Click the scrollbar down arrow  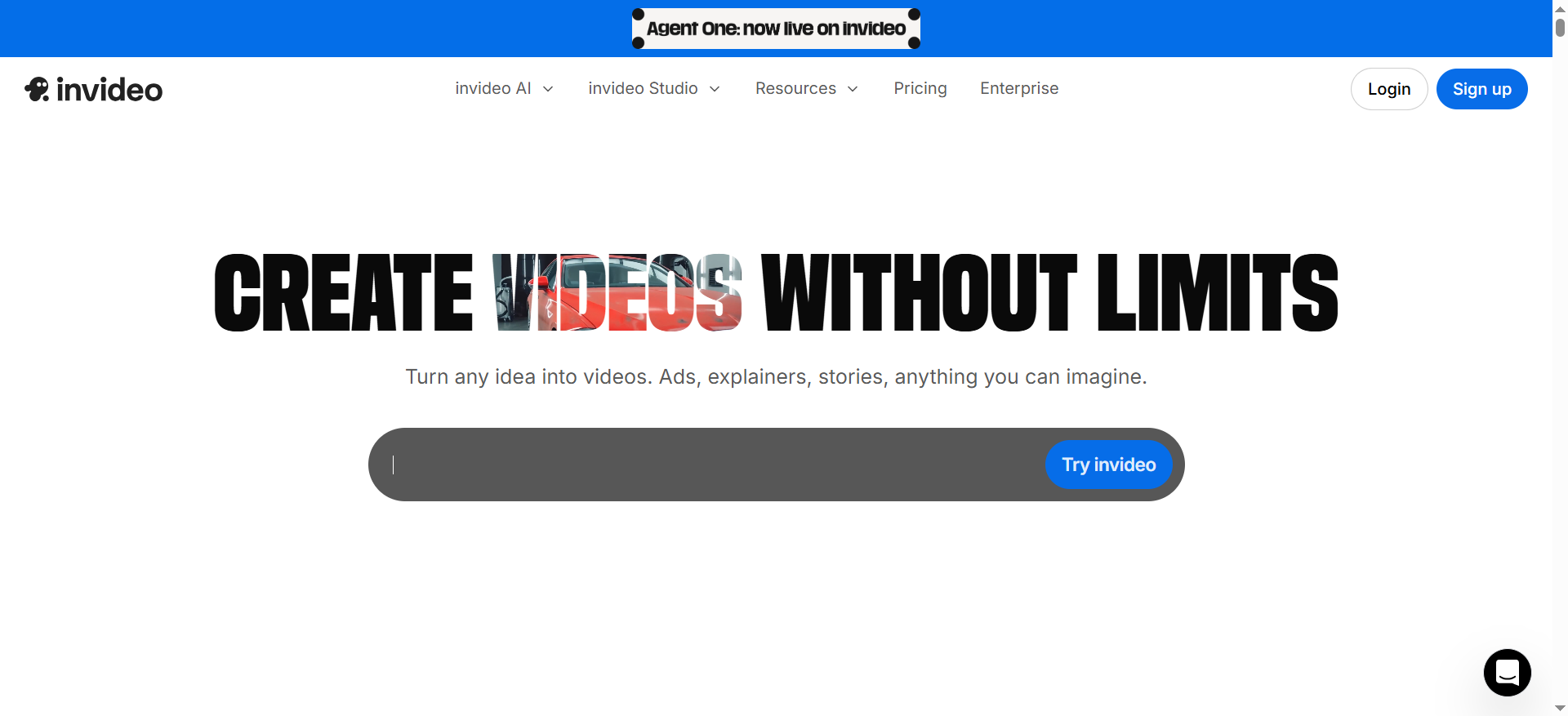[1560, 708]
